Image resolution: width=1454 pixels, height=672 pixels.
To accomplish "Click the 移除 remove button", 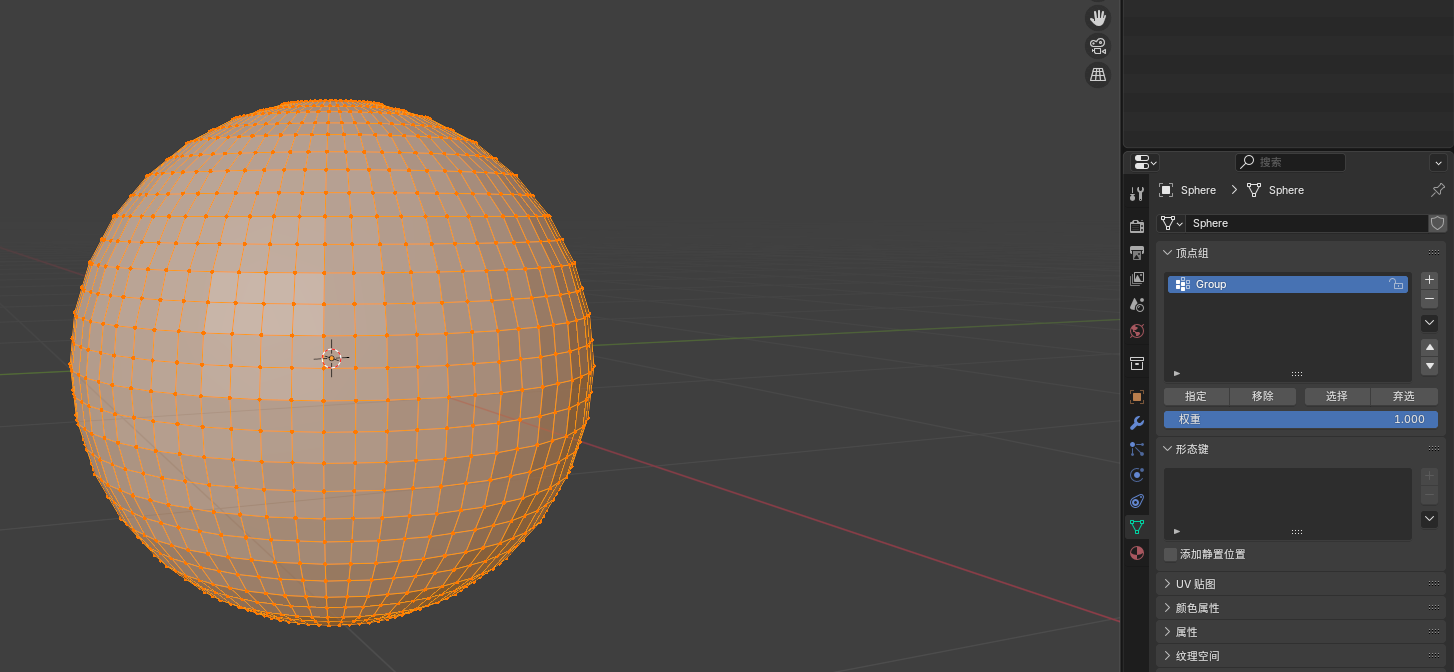I will (x=1263, y=396).
